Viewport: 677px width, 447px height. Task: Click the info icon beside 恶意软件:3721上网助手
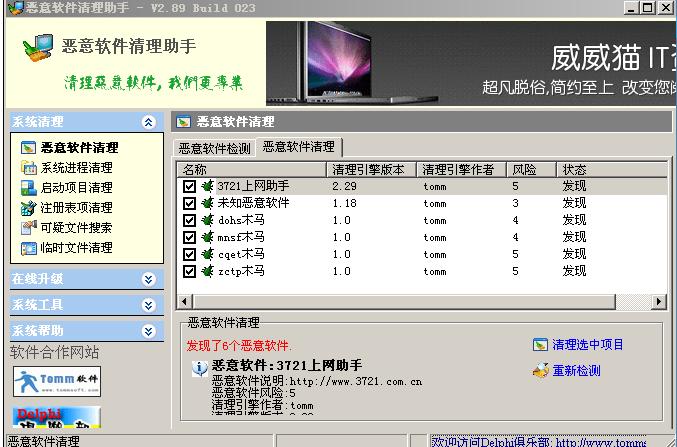[x=199, y=368]
